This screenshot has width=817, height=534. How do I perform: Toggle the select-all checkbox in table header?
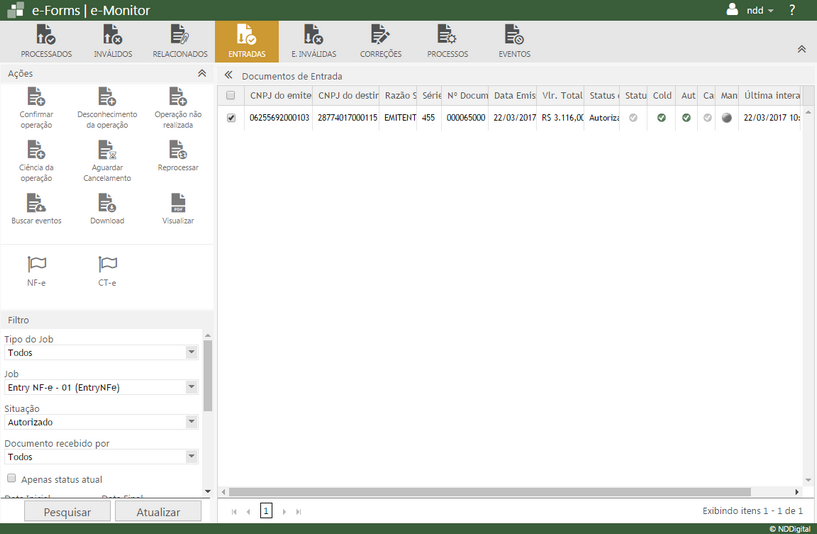(x=231, y=95)
